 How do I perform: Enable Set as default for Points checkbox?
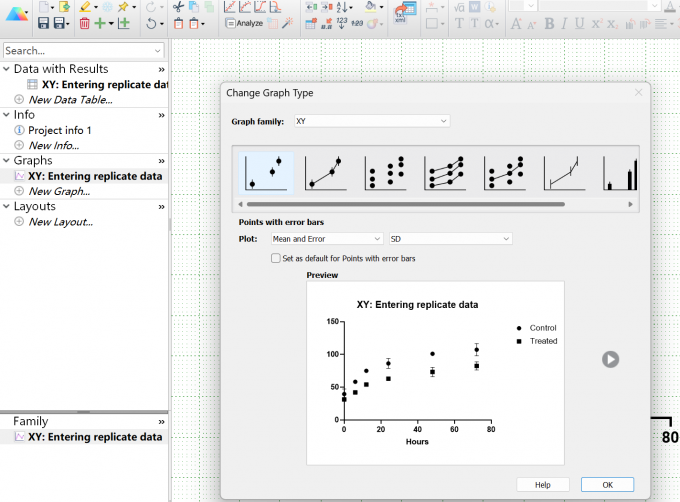click(276, 258)
